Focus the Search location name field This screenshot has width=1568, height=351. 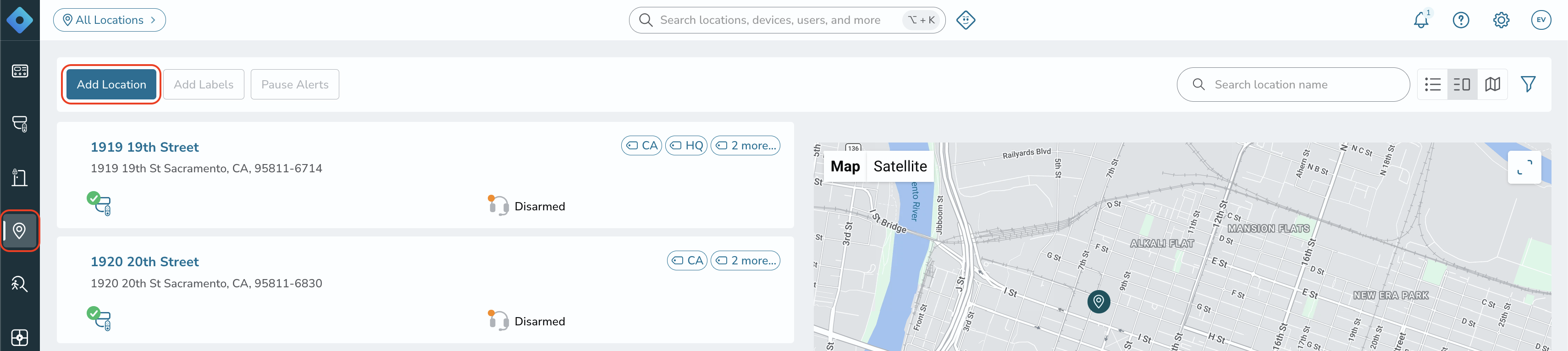[1293, 85]
